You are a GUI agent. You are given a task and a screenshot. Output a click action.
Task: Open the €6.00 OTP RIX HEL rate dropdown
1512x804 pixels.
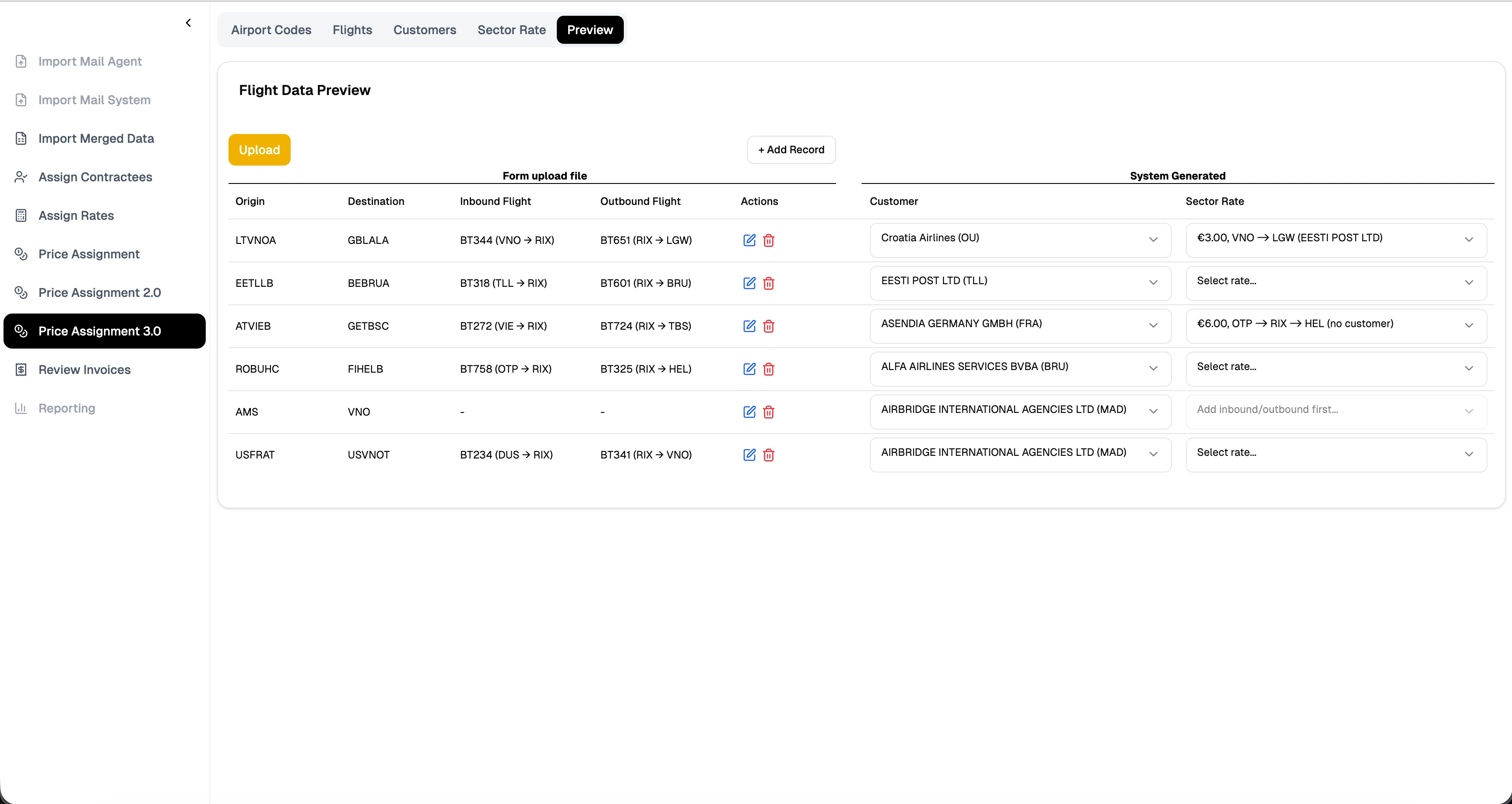coord(1335,325)
